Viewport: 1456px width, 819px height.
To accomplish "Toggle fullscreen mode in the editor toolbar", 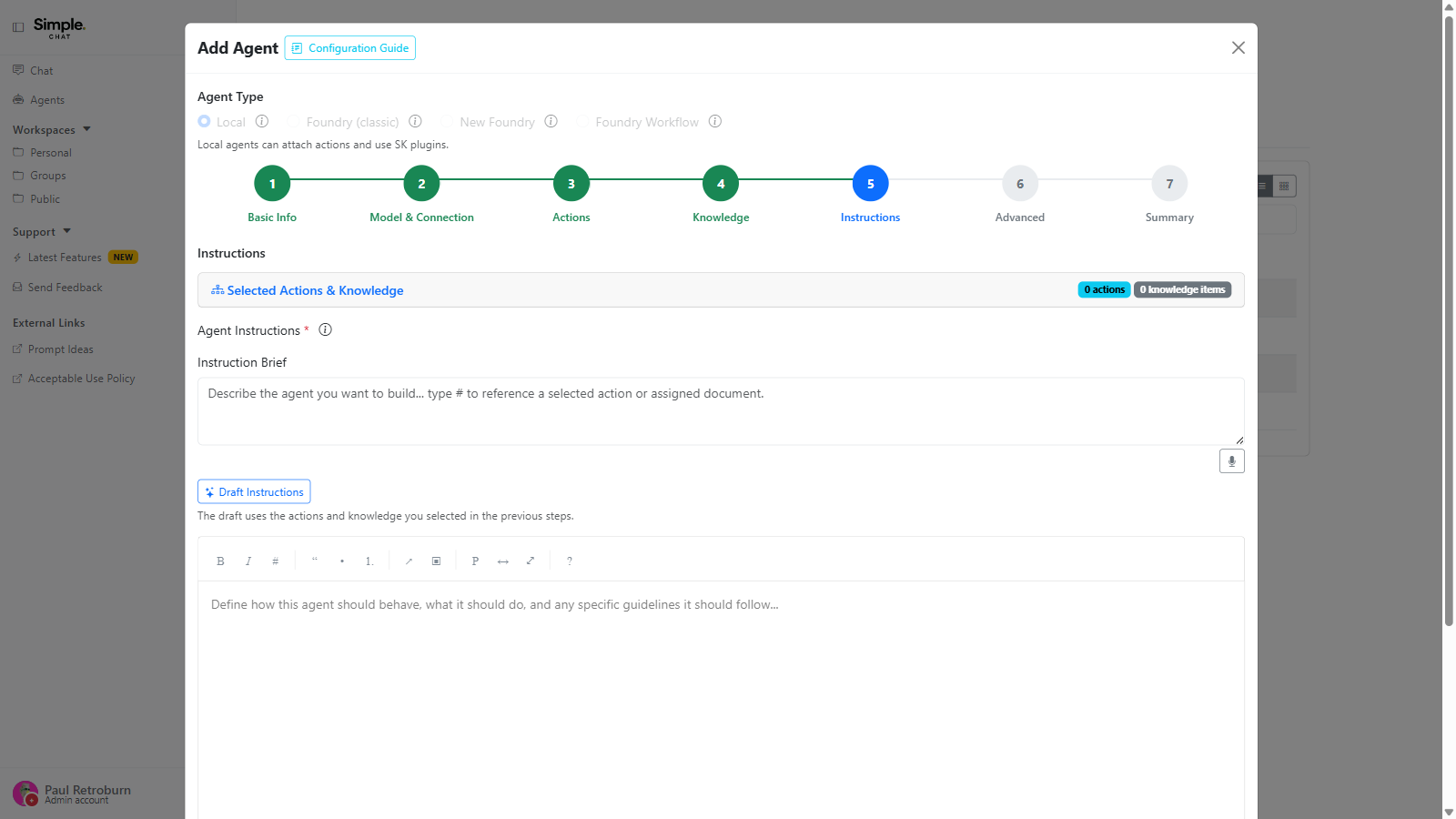I will 530,561.
